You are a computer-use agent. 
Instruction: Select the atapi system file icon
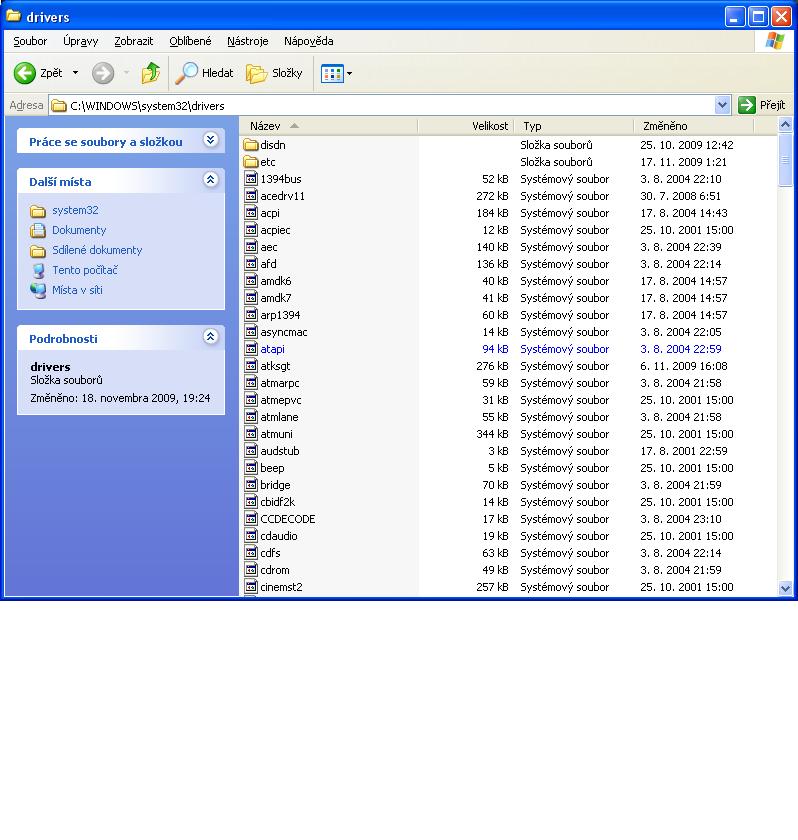click(x=251, y=349)
